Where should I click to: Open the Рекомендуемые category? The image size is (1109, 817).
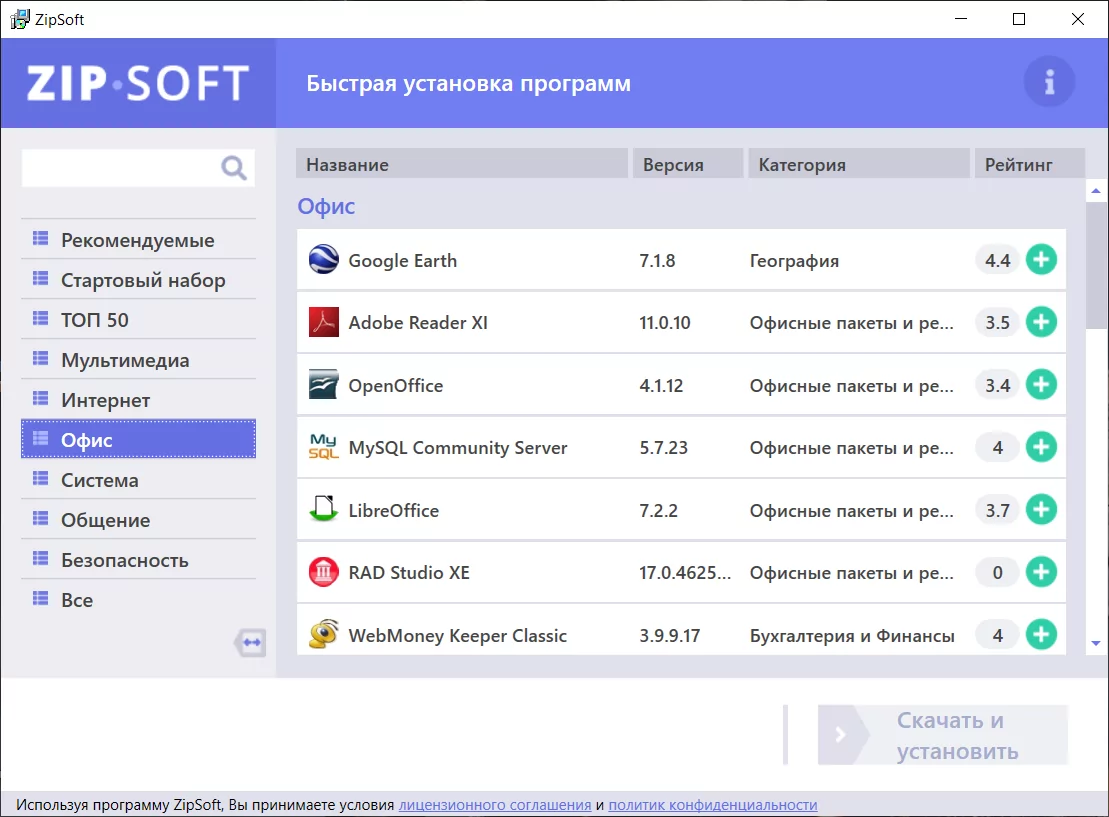pyautogui.click(x=139, y=240)
